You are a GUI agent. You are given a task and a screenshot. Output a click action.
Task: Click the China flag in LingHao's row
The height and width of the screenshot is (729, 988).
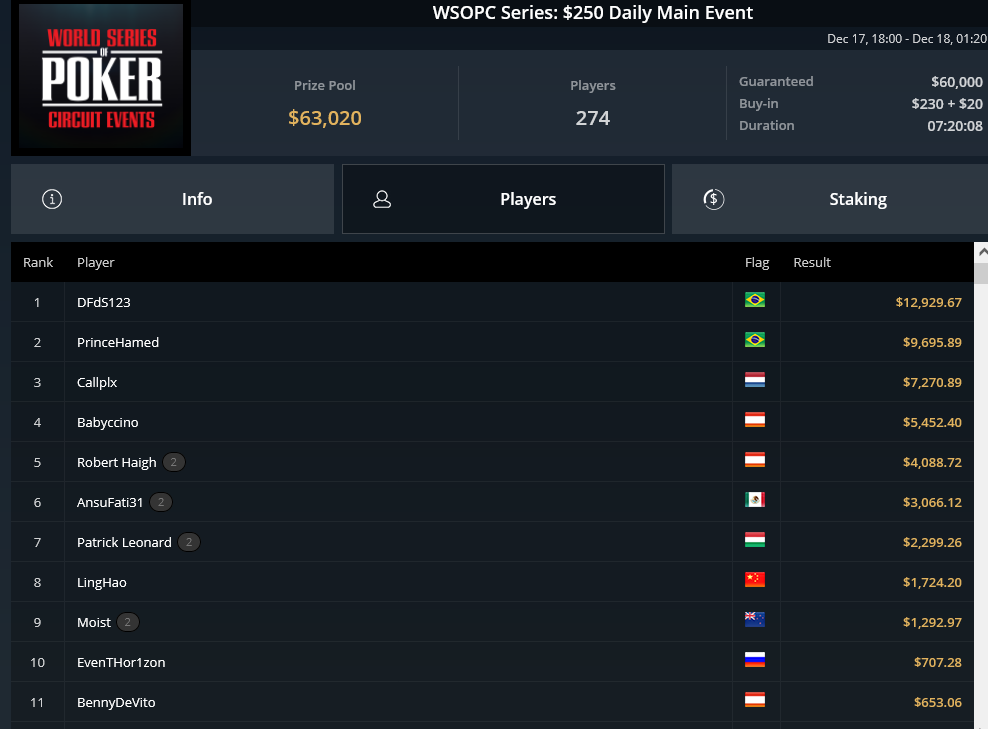[x=754, y=580]
